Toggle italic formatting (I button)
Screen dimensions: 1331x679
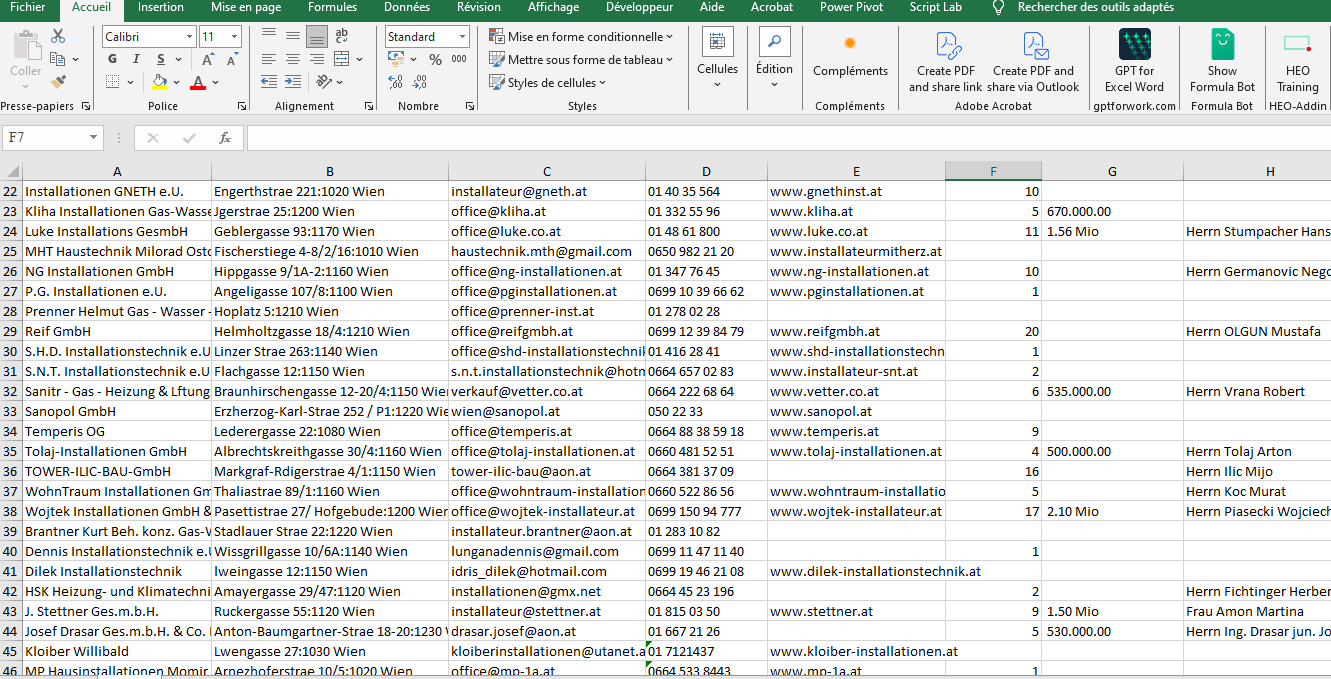point(134,60)
